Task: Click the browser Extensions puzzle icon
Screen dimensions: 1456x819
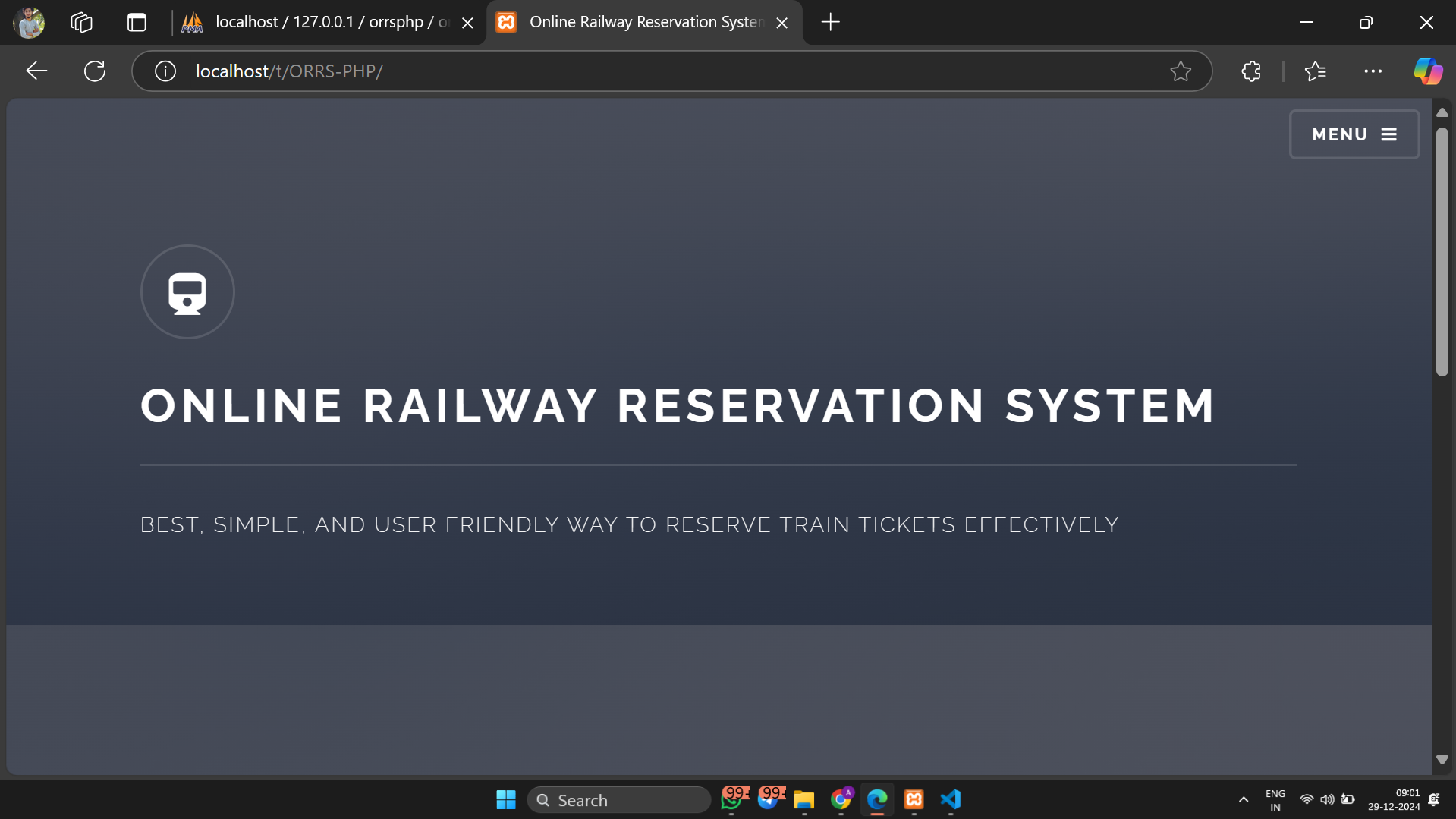Action: (x=1250, y=71)
